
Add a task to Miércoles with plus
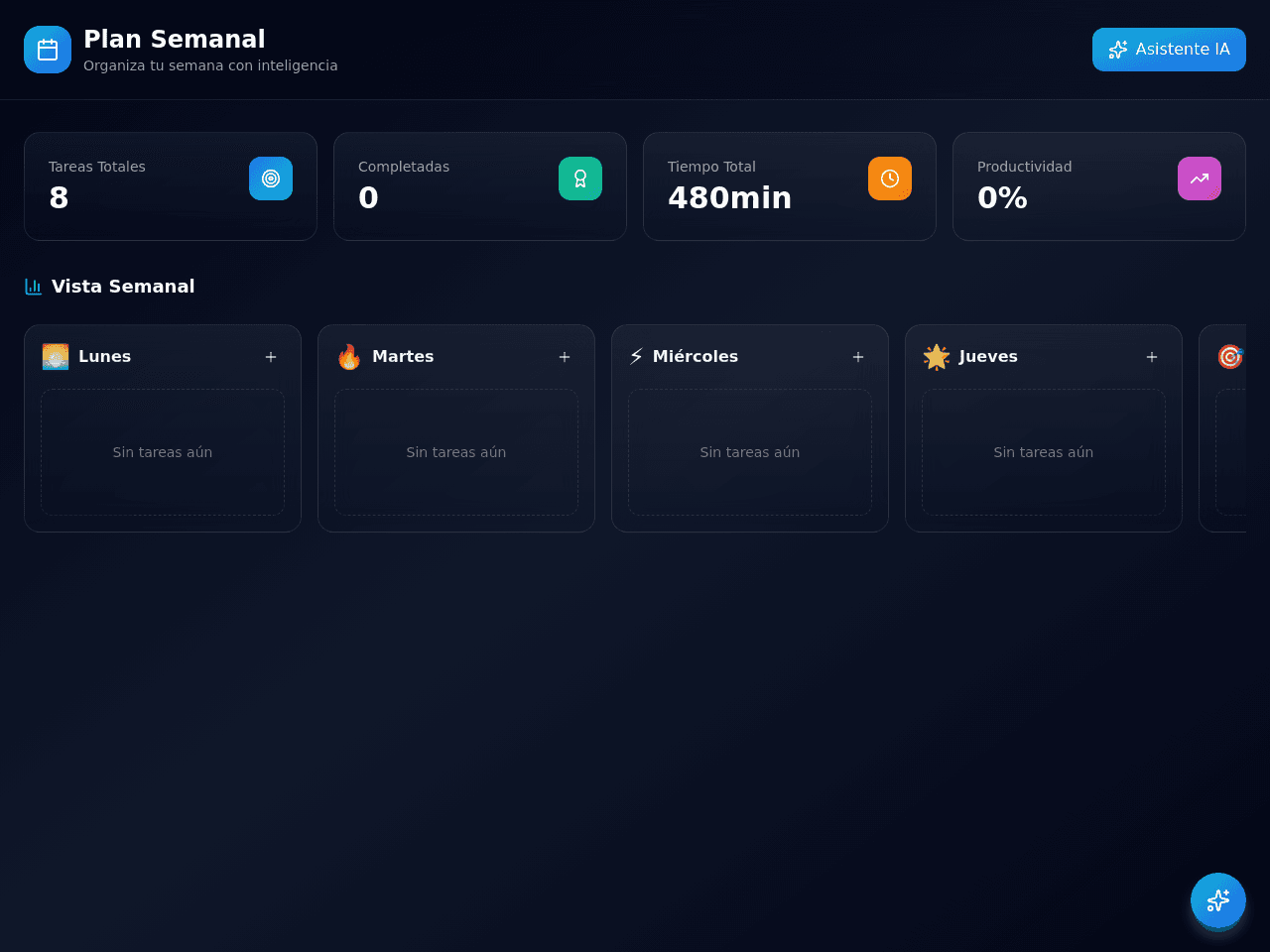(x=858, y=357)
